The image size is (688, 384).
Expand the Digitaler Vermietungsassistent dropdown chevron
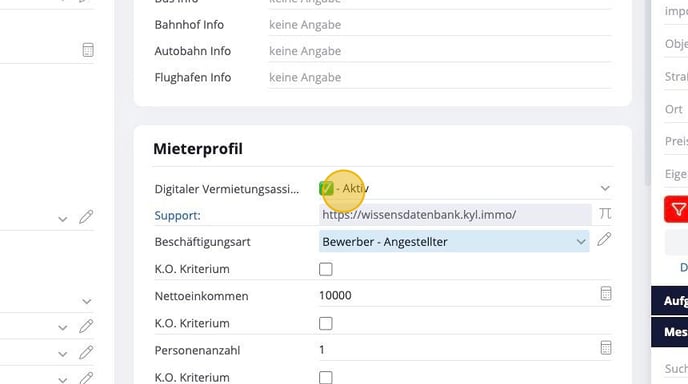tap(605, 188)
